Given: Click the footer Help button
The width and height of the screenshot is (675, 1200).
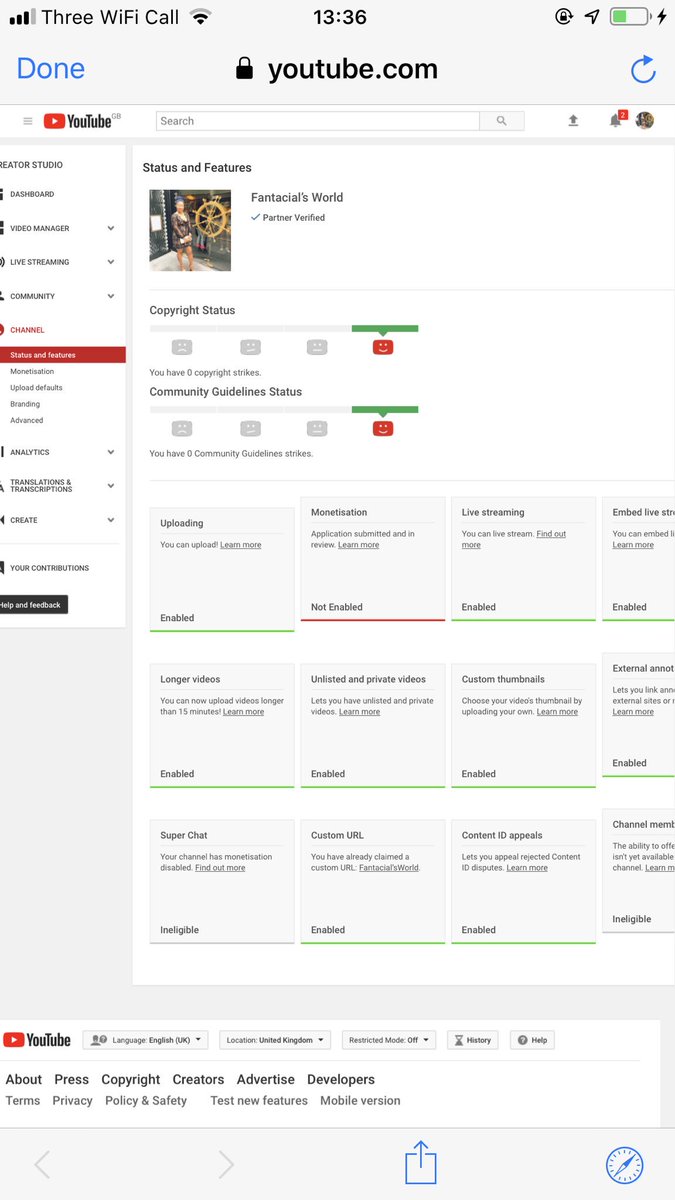Looking at the screenshot, I should tap(532, 1040).
